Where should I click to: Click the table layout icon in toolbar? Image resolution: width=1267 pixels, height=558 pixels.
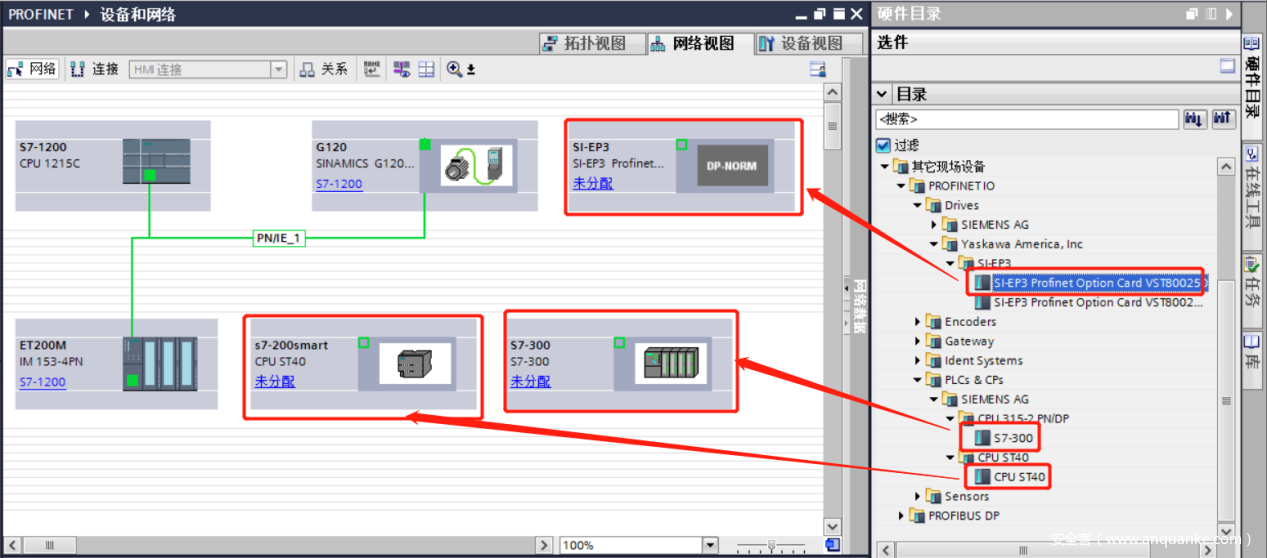(x=426, y=69)
